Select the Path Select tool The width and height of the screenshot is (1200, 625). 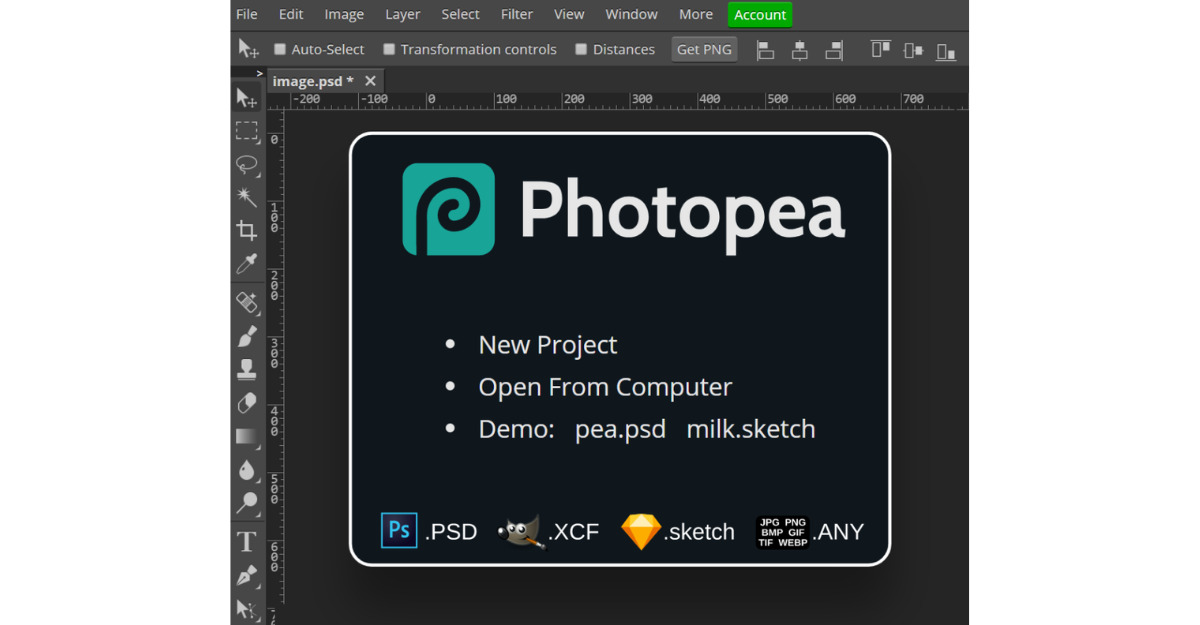click(x=247, y=609)
